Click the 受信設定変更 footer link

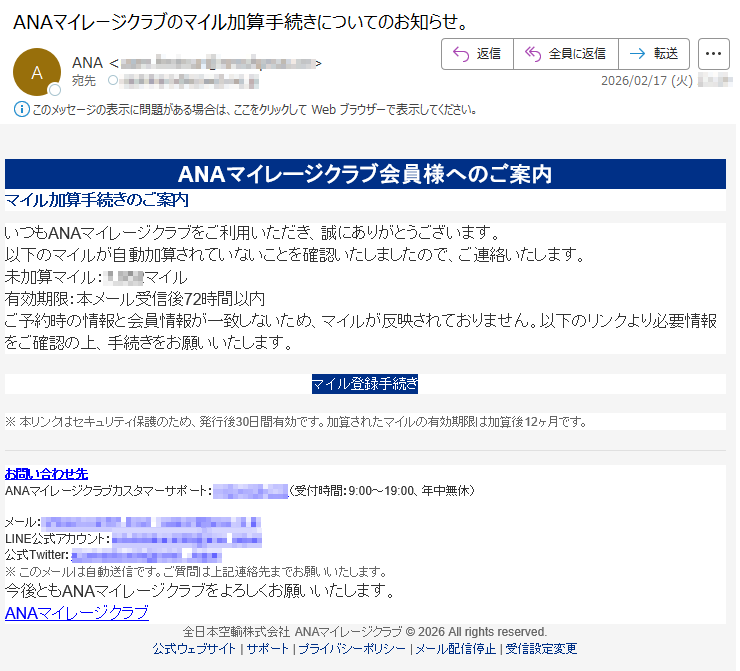541,648
